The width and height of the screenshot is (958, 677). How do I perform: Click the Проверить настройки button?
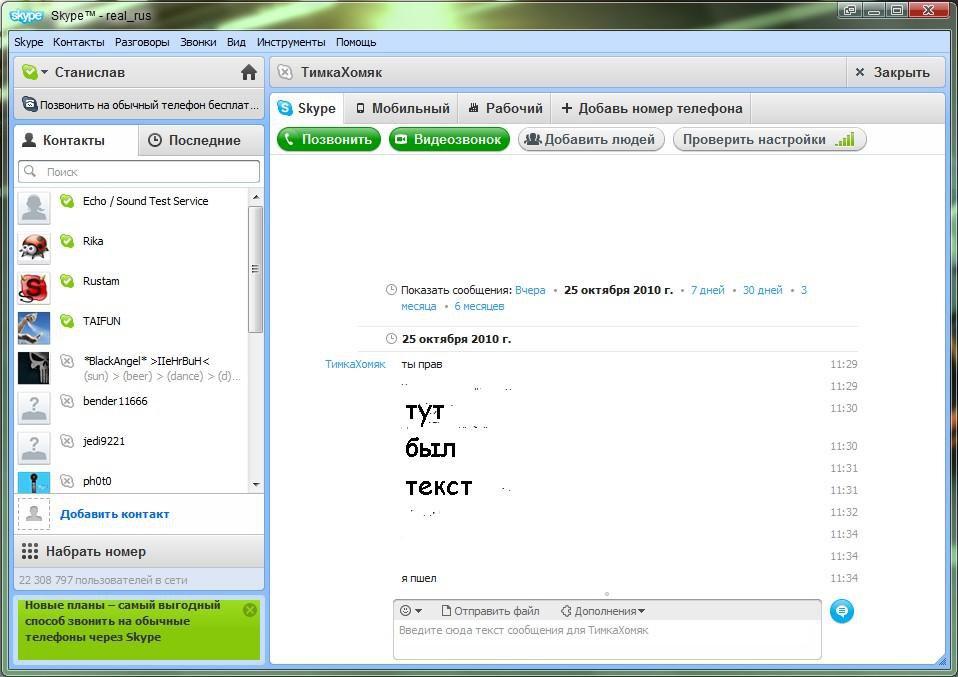click(769, 139)
